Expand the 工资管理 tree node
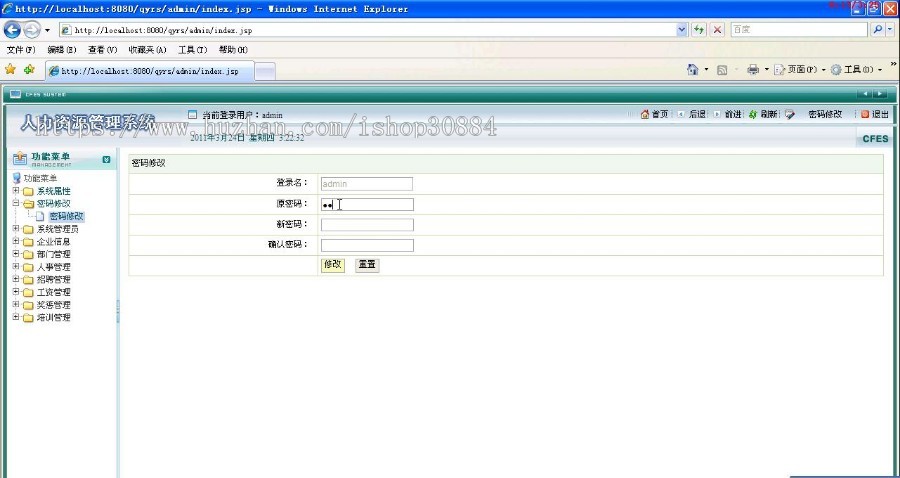 16,292
